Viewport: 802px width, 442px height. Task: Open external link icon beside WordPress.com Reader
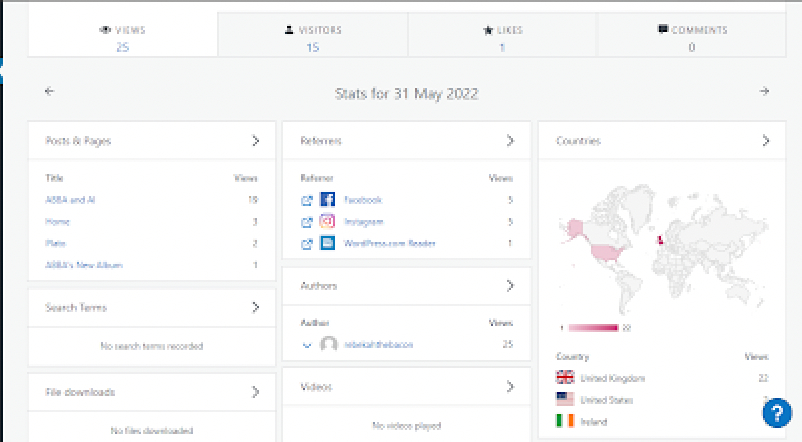[307, 244]
